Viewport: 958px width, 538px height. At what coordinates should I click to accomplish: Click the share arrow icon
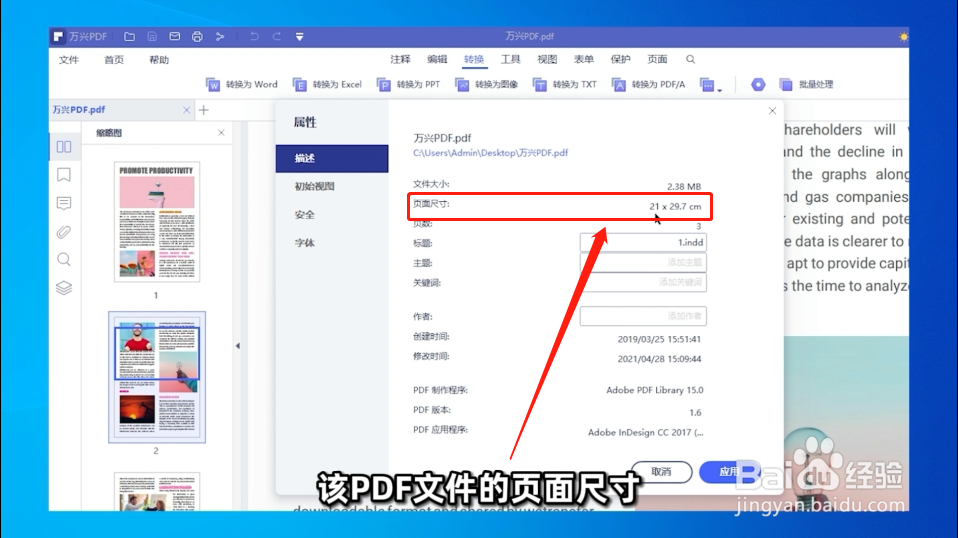(220, 37)
